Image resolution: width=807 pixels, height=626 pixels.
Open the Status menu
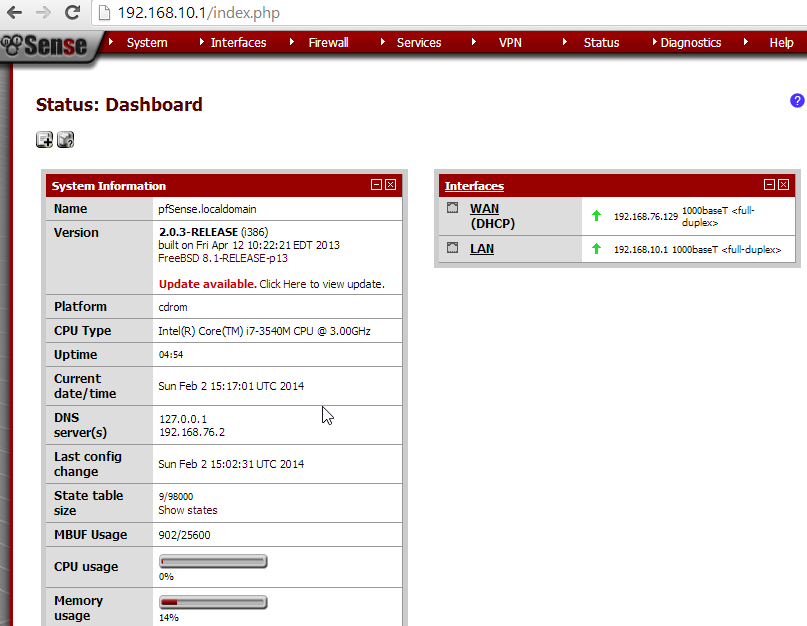(601, 43)
